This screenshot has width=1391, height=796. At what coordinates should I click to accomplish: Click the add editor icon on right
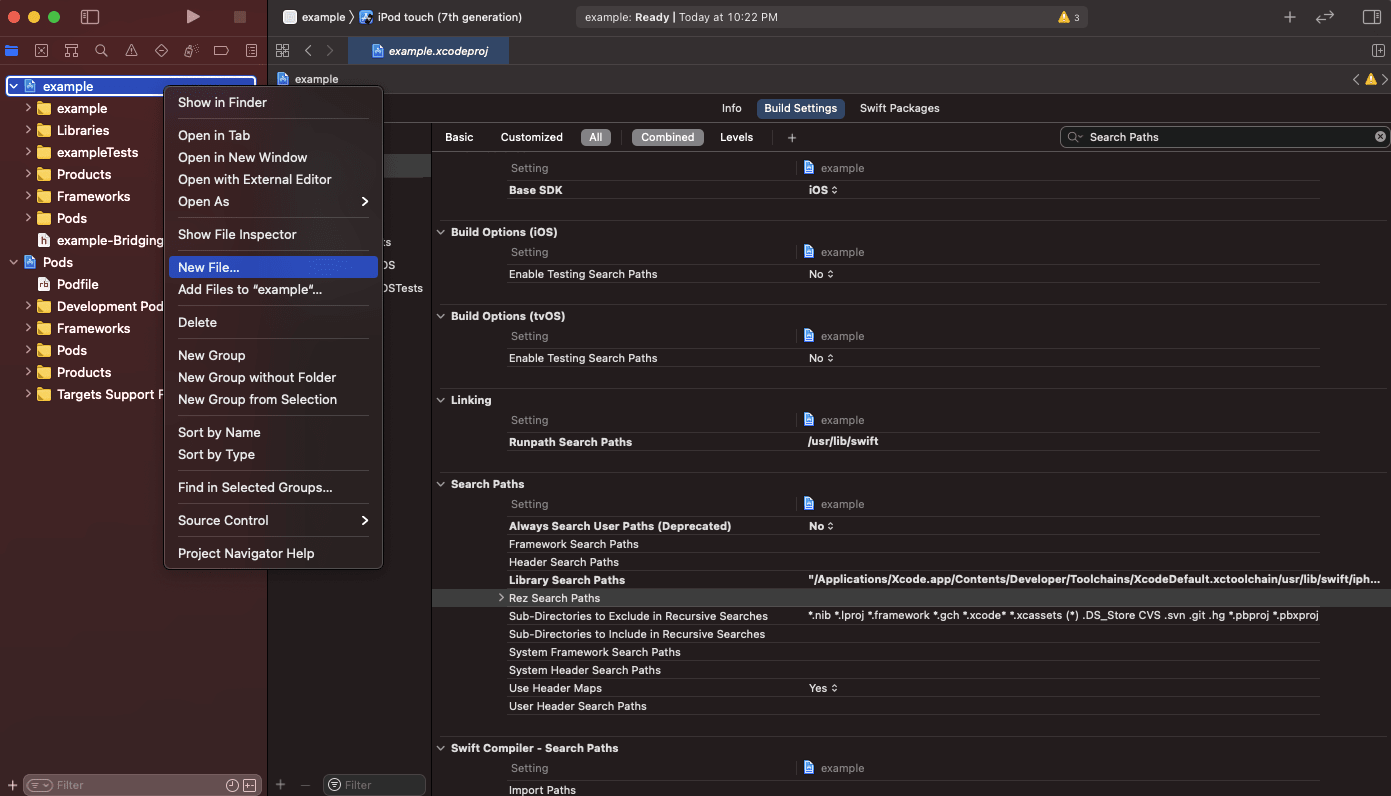(1378, 50)
